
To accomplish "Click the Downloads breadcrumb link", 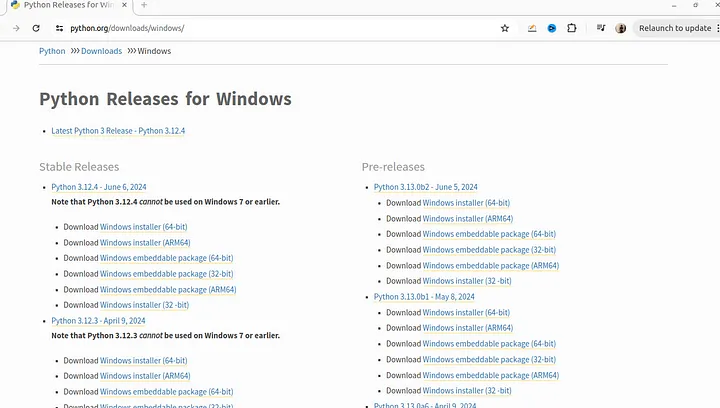I will 101,51.
